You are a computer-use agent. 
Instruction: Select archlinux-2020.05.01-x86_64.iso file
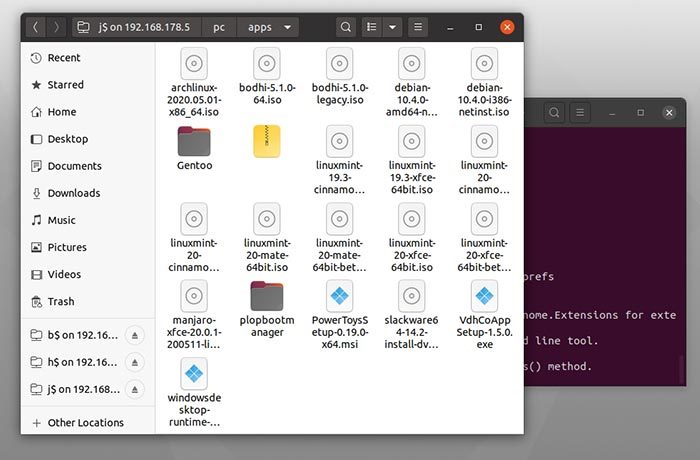coord(194,83)
